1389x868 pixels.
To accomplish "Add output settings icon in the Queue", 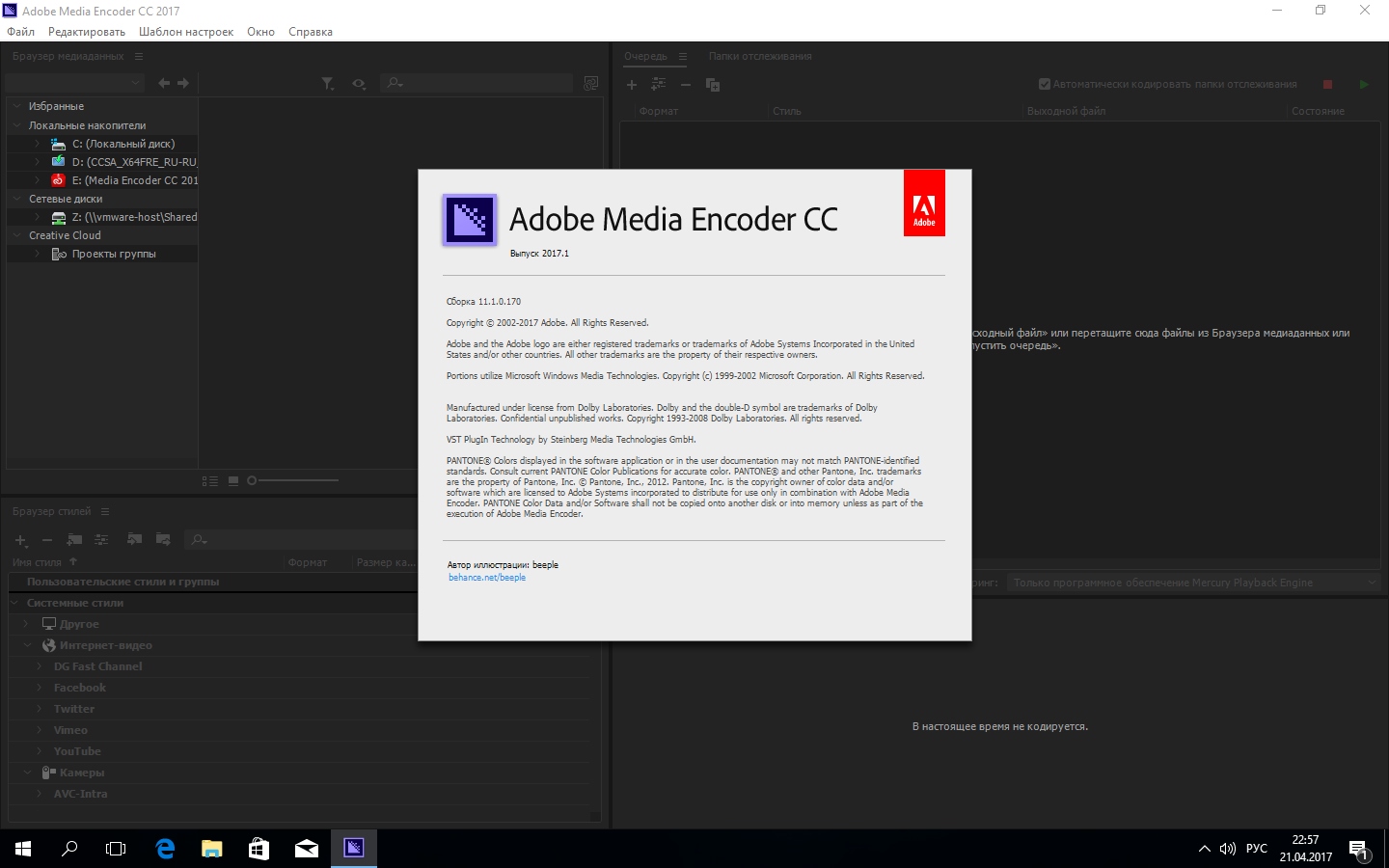I will point(659,85).
